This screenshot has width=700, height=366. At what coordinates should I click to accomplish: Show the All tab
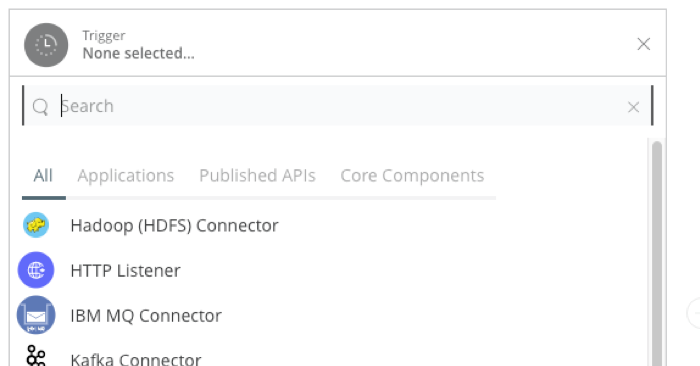pyautogui.click(x=43, y=176)
